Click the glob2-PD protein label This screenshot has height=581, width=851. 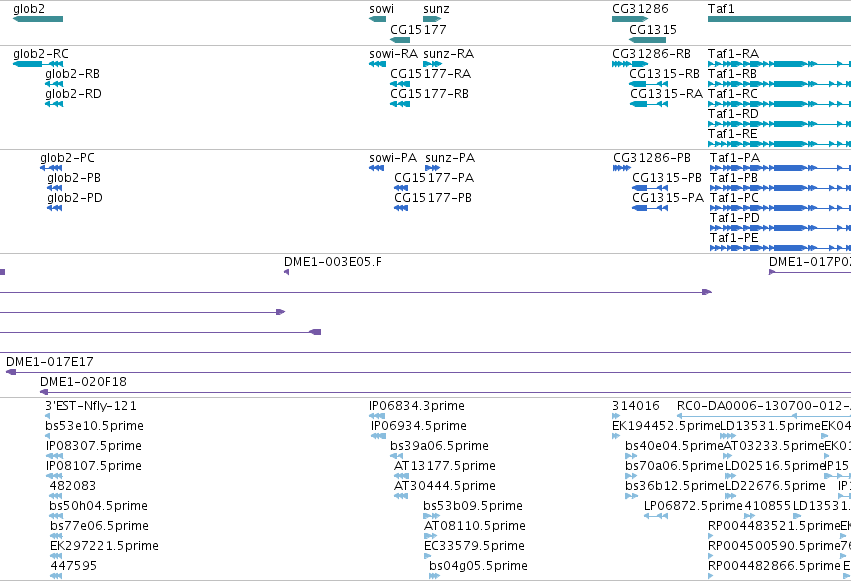pos(75,198)
